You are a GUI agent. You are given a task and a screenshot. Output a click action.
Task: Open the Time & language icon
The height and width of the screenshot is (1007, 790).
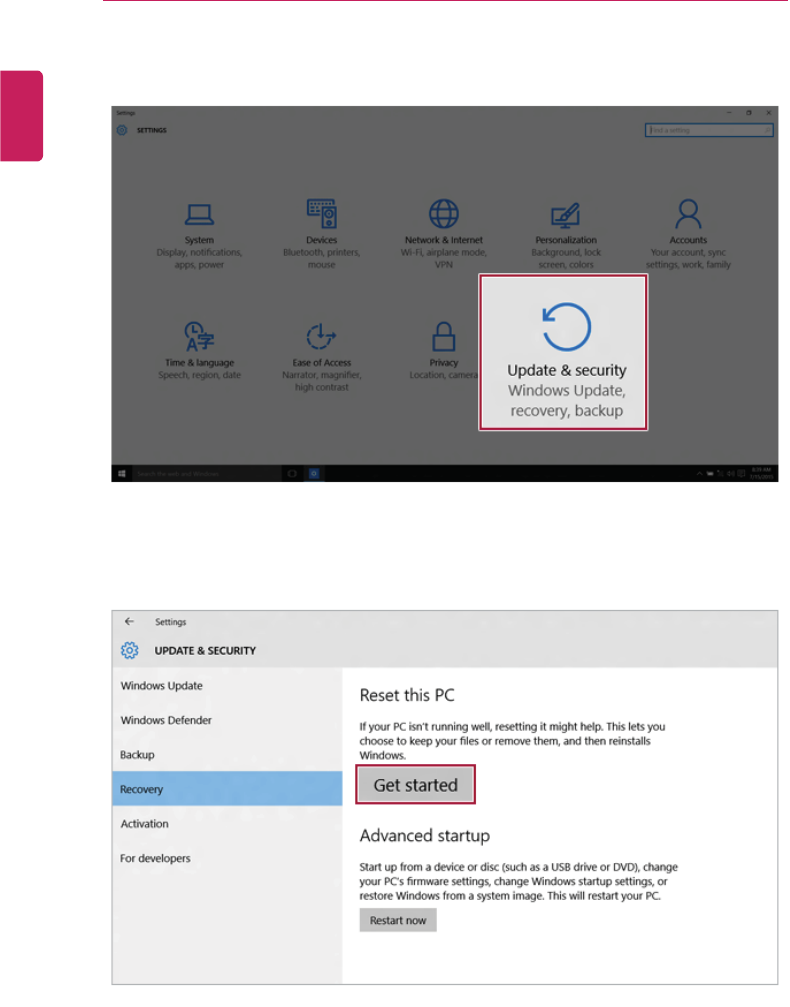pos(199,337)
